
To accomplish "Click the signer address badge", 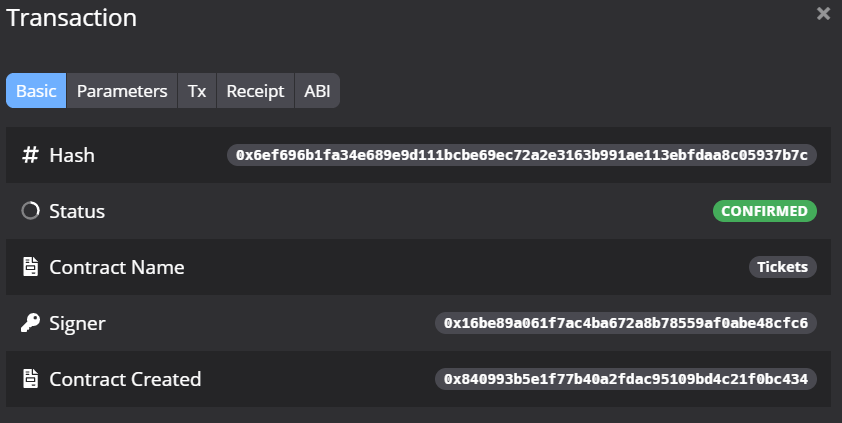I will (x=626, y=323).
